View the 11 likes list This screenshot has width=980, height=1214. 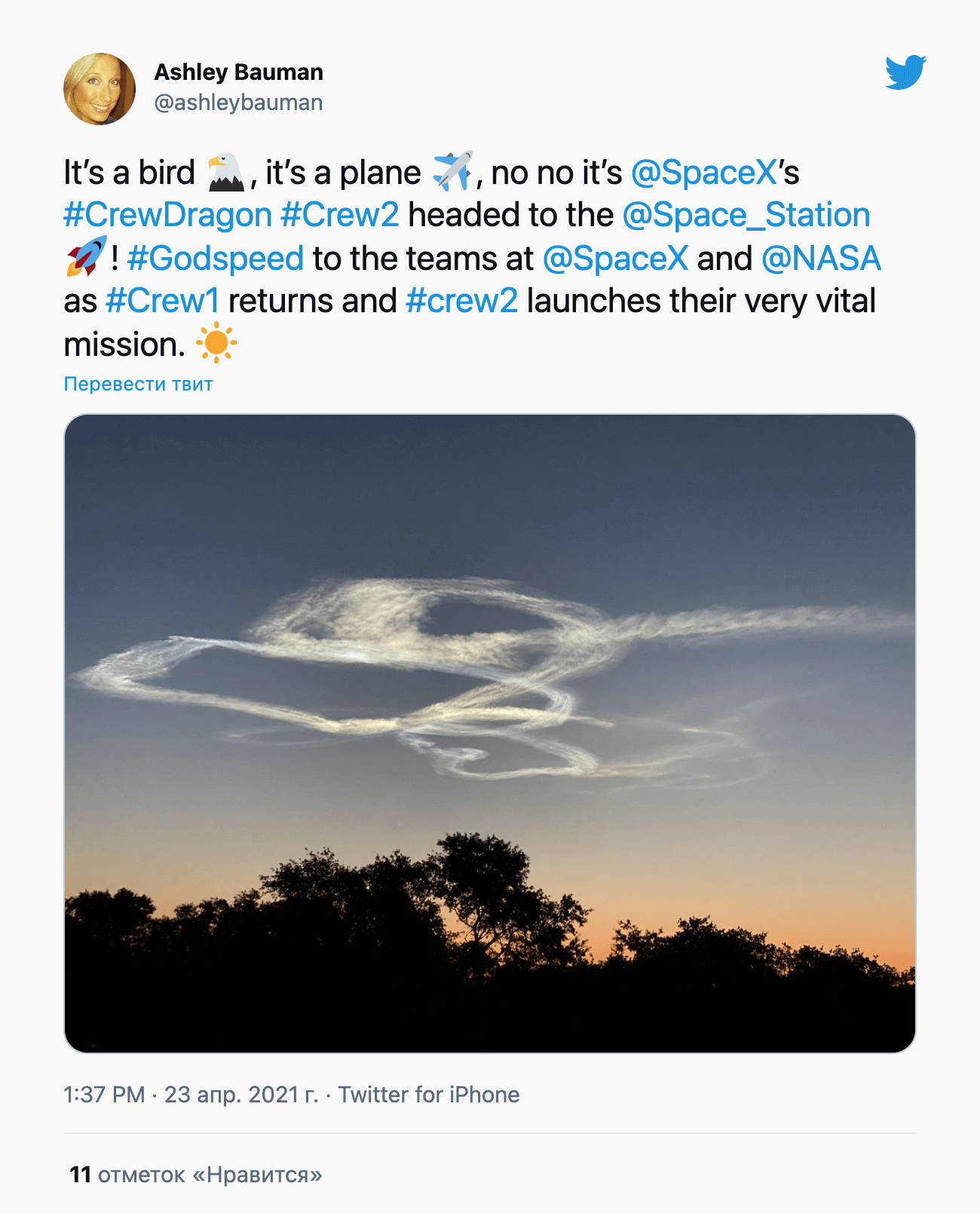[x=196, y=1174]
